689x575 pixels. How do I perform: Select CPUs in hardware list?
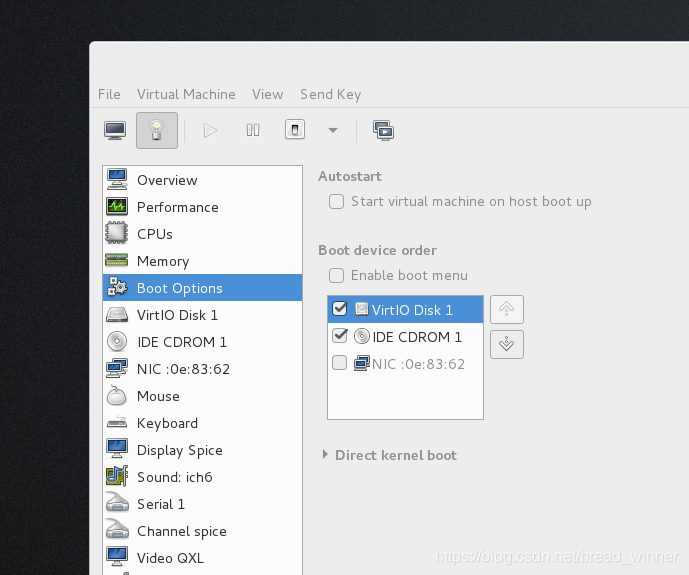point(203,234)
